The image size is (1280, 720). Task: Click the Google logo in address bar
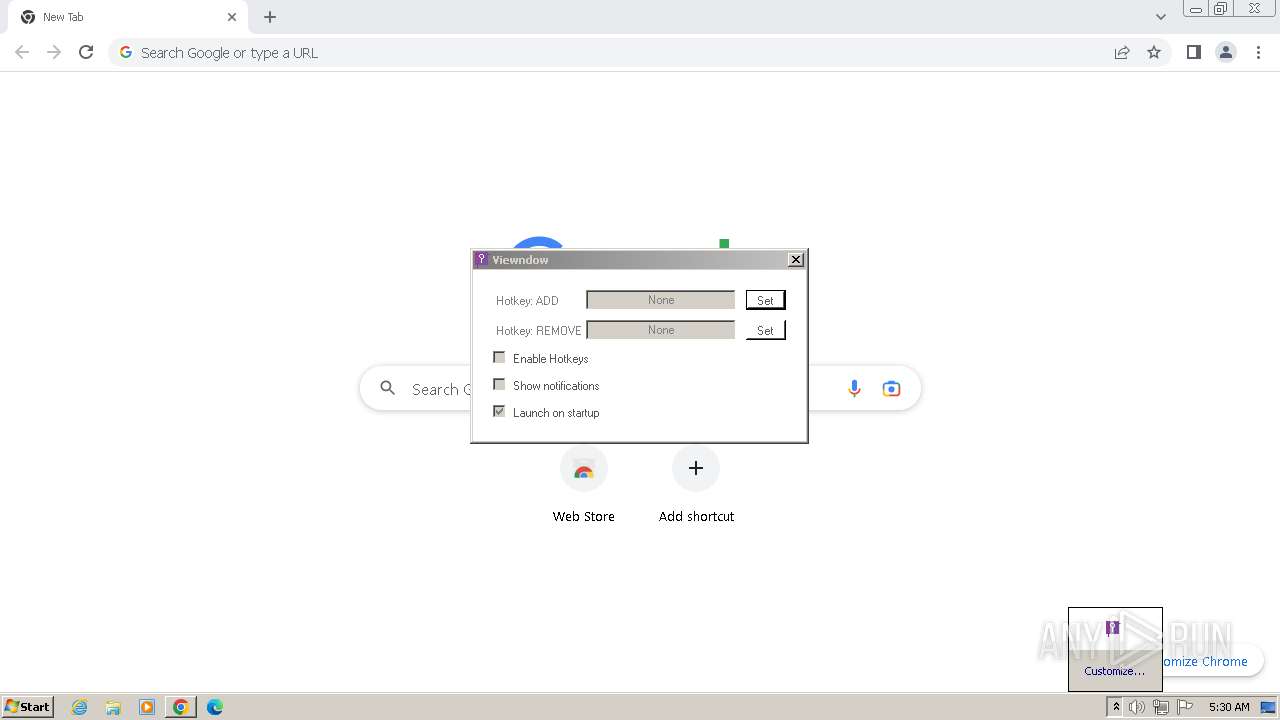(125, 52)
